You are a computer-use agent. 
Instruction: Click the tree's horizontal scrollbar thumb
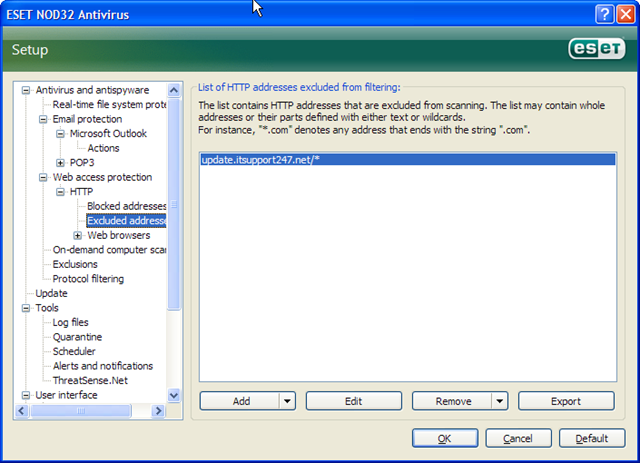81,411
